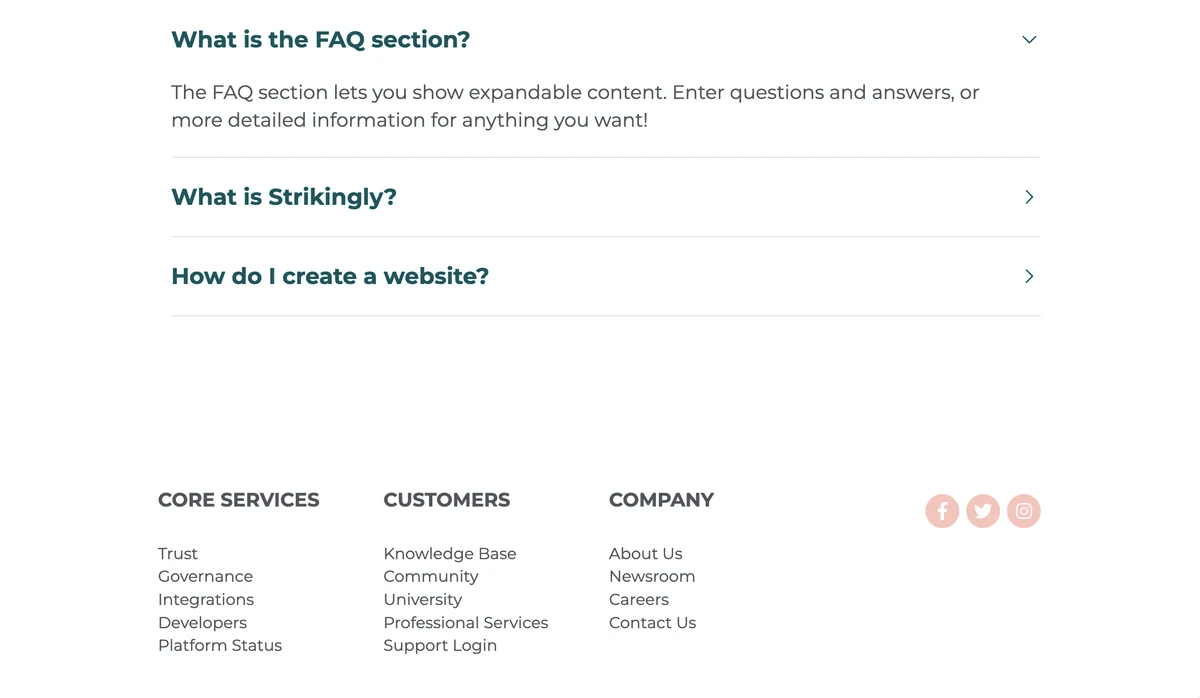
Task: Click Contact Us under COMPANY
Action: point(652,622)
